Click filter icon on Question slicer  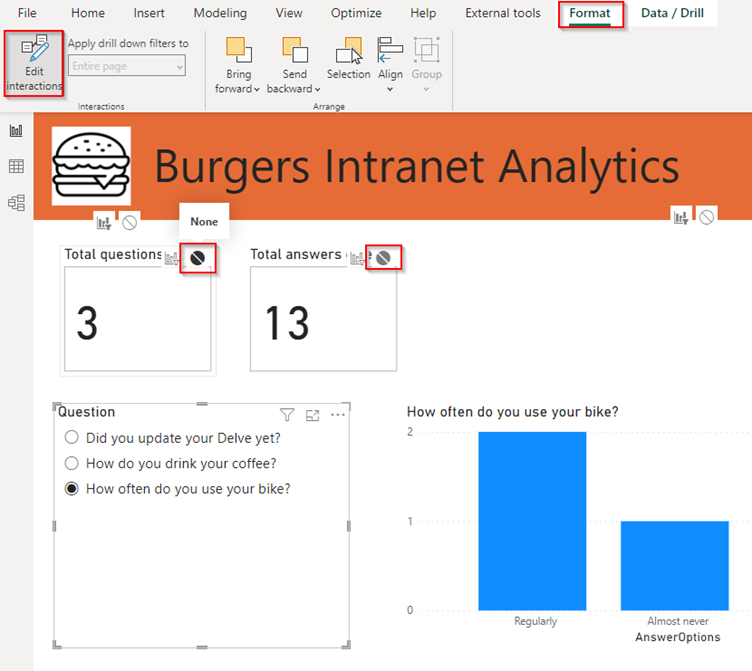[x=287, y=415]
